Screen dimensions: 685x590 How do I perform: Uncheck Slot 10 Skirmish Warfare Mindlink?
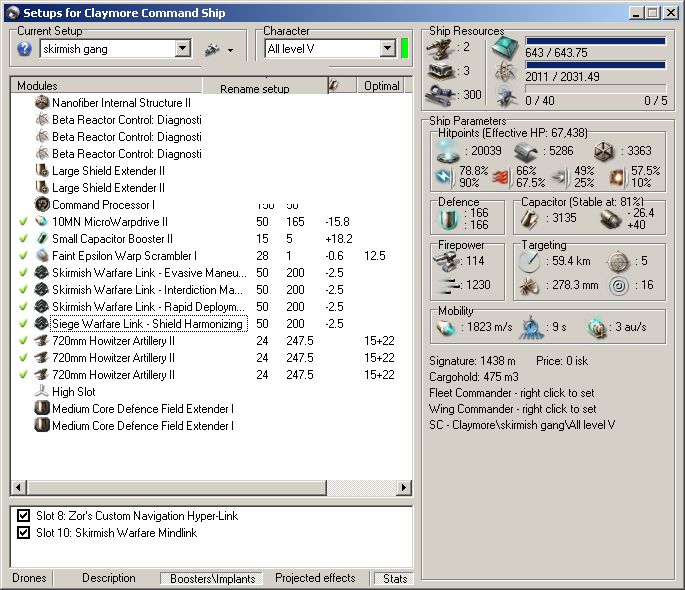pos(24,533)
